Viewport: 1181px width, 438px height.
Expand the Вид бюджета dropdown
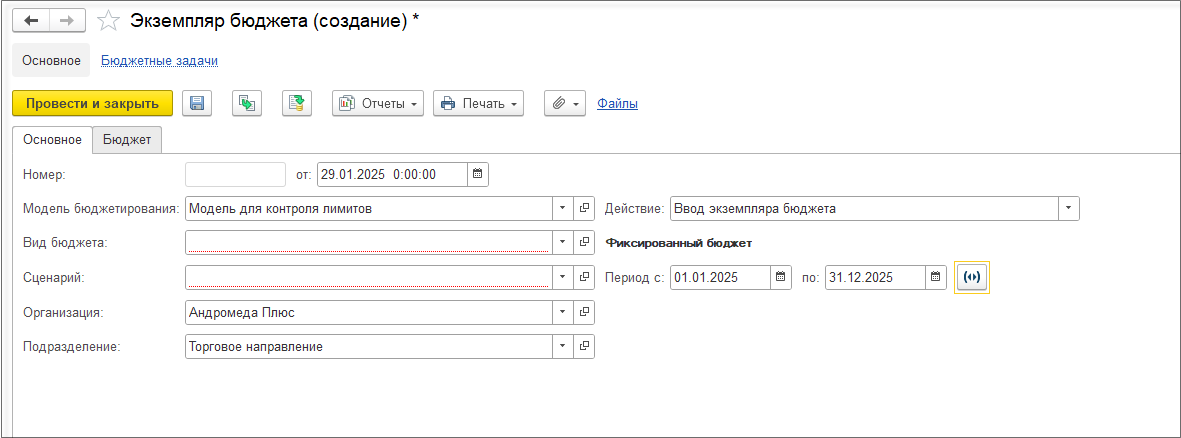562,243
